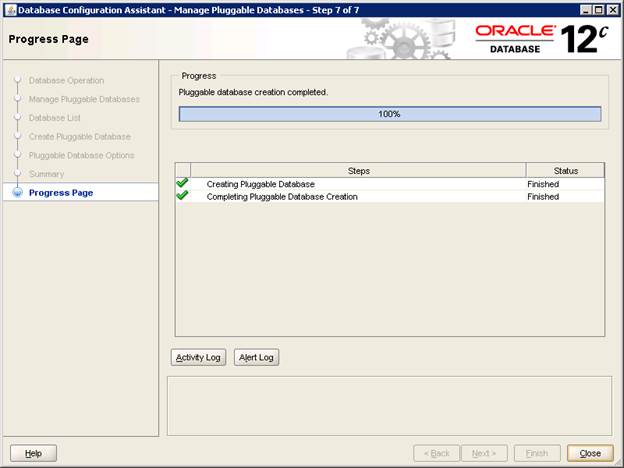Go to the Database List step
Image resolution: width=624 pixels, height=468 pixels.
(x=56, y=118)
